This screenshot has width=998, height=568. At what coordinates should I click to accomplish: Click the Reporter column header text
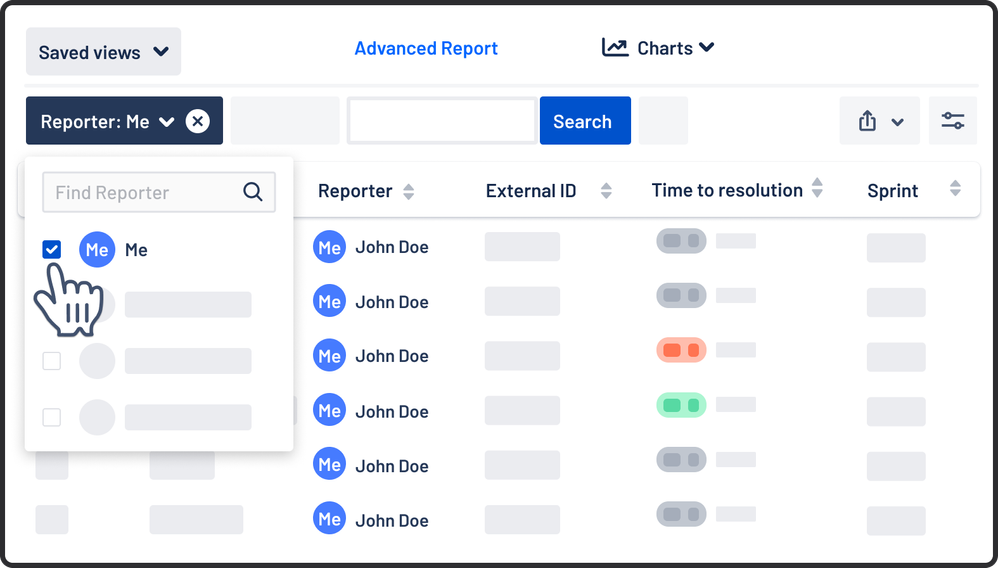coord(355,191)
